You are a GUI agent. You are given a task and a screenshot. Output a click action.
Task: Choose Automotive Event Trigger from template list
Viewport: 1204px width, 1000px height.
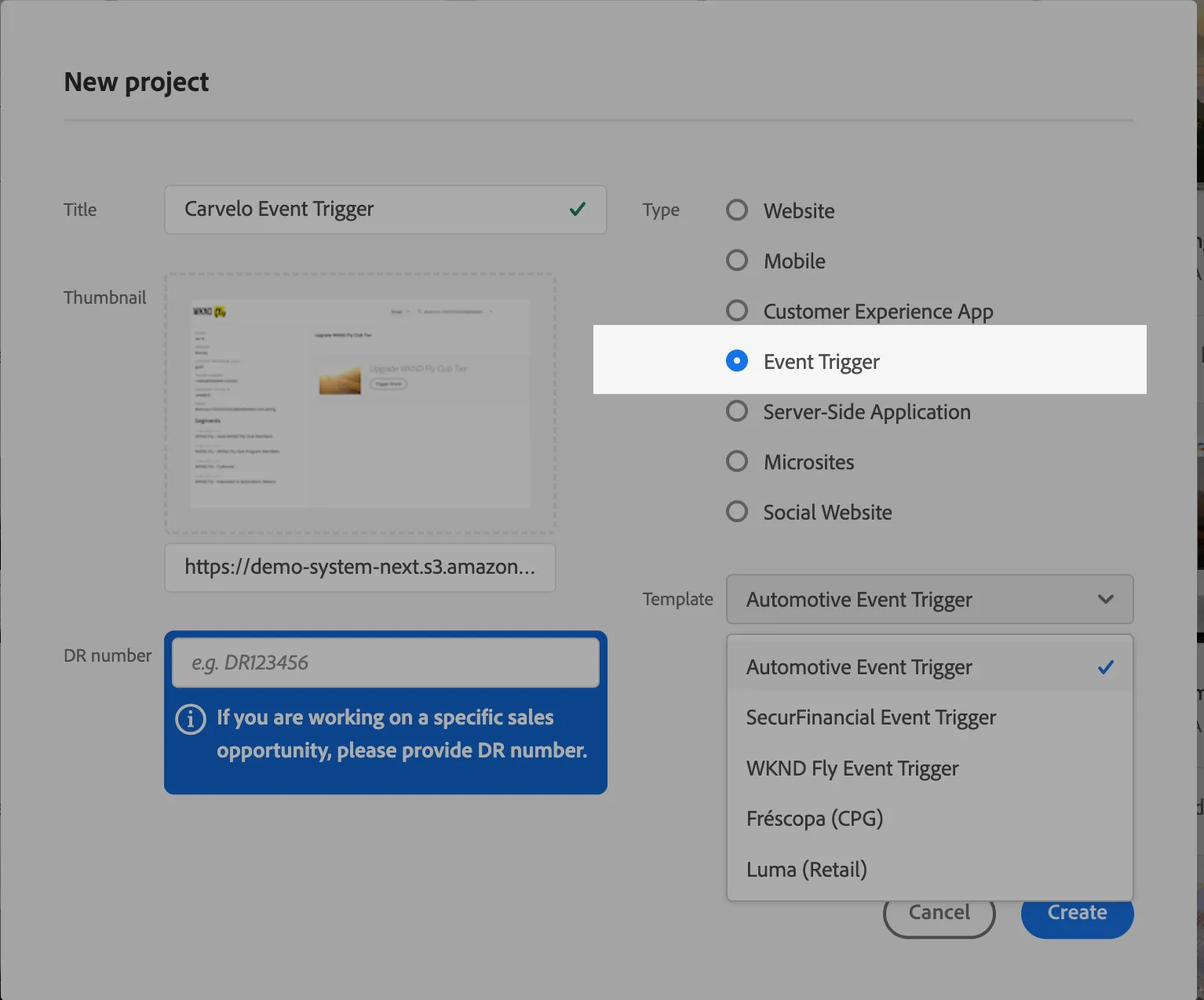click(930, 667)
